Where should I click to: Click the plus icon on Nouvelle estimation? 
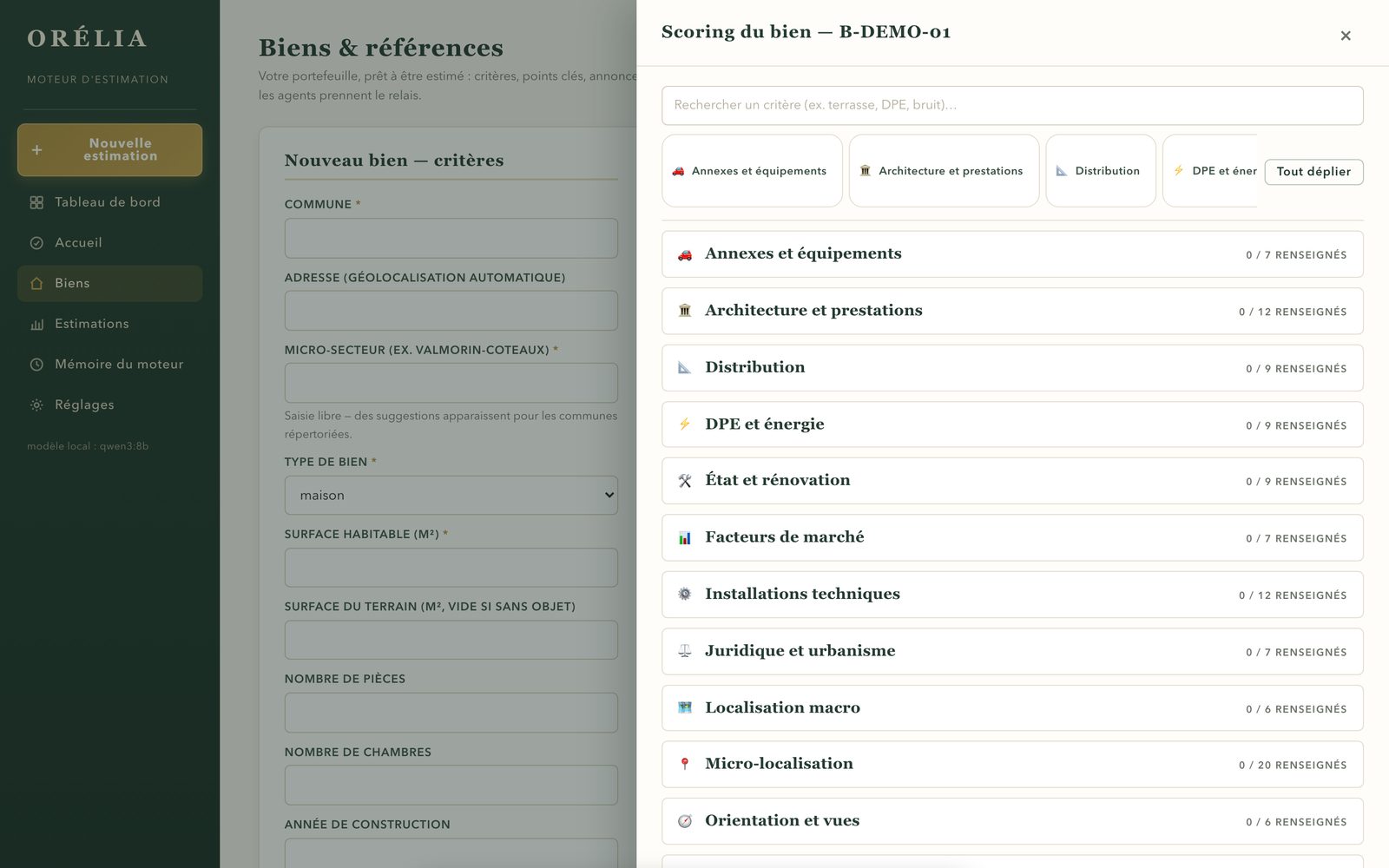tap(37, 150)
